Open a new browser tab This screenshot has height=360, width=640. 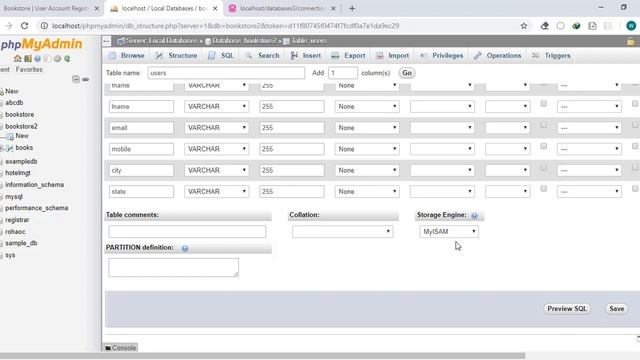pyautogui.click(x=352, y=8)
